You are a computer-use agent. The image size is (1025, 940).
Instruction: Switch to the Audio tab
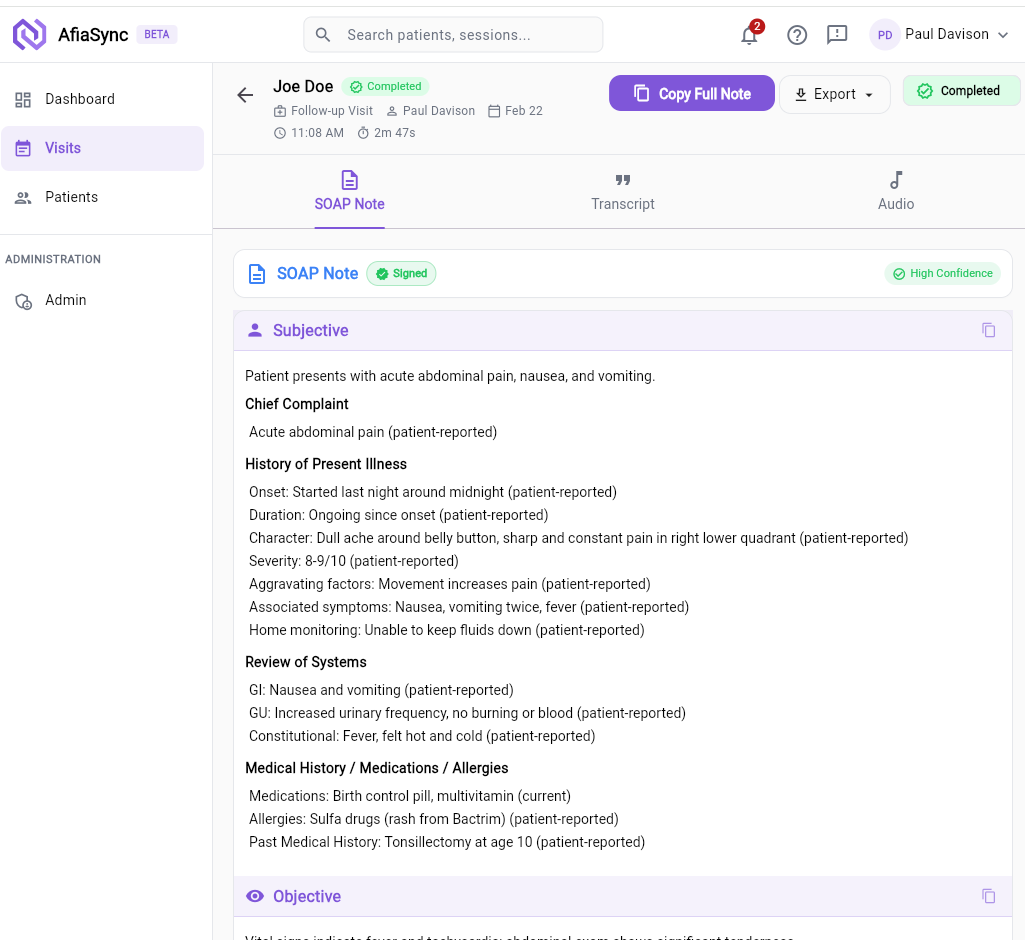tap(895, 193)
